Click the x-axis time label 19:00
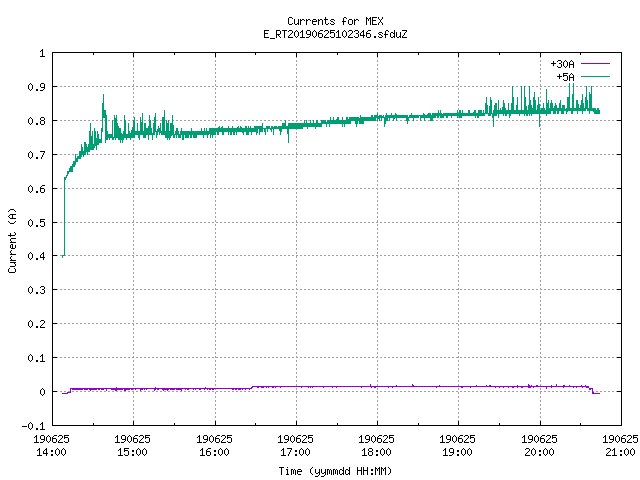Viewport: 640px width, 480px height. click(457, 452)
